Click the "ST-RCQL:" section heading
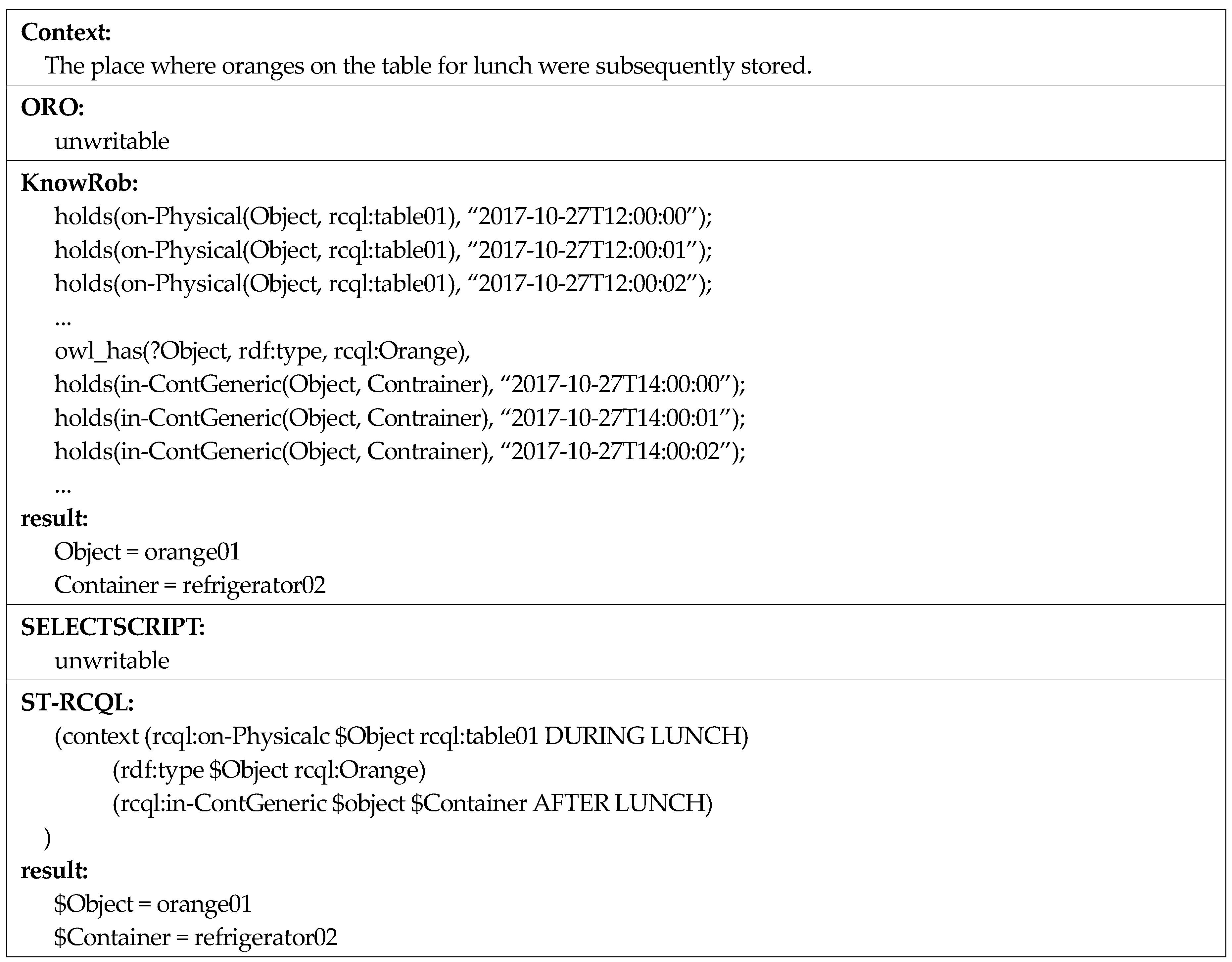Screen dimensions: 1232x962 tap(77, 702)
